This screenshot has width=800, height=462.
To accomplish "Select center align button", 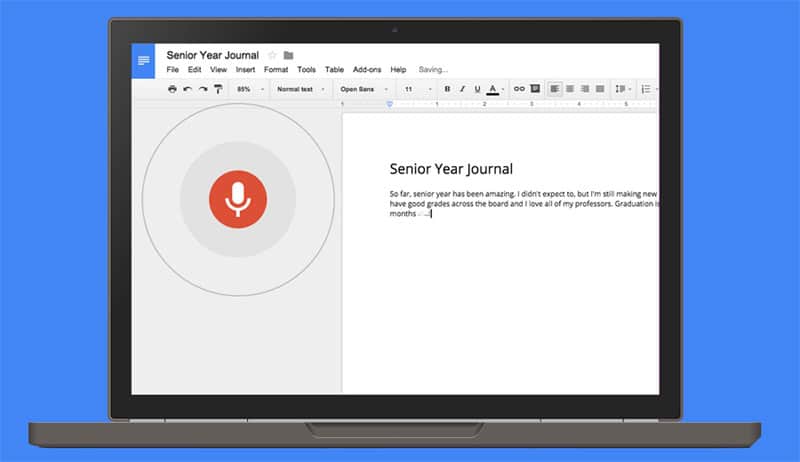I will coord(570,89).
